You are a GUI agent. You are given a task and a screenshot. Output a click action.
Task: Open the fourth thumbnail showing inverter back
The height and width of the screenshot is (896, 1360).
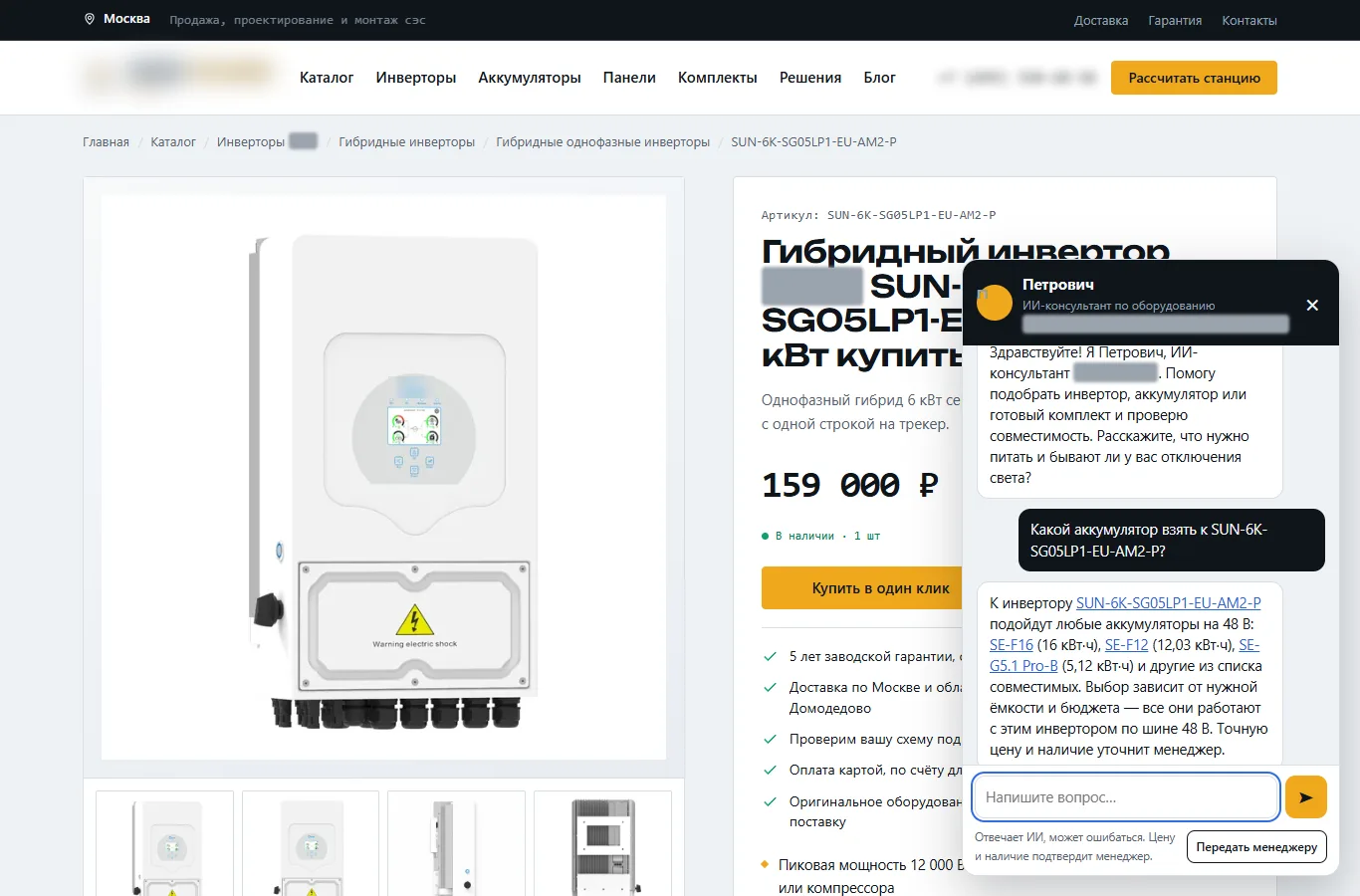pyautogui.click(x=602, y=843)
